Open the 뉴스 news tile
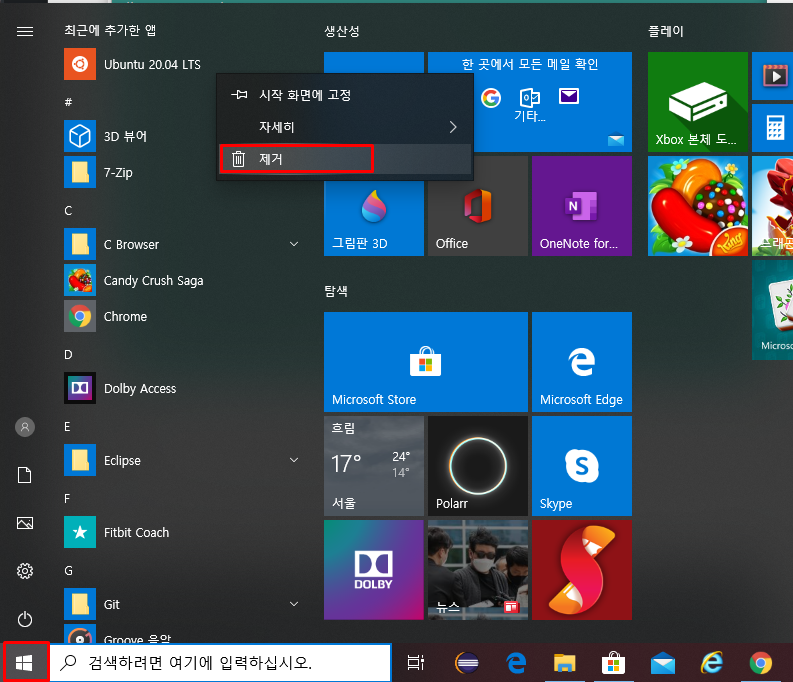This screenshot has height=682, width=793. [x=478, y=570]
